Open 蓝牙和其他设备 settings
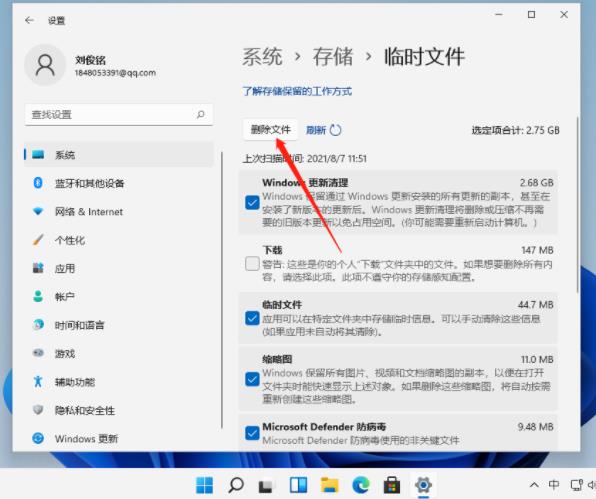Viewport: 596px width, 499px height. (119, 183)
